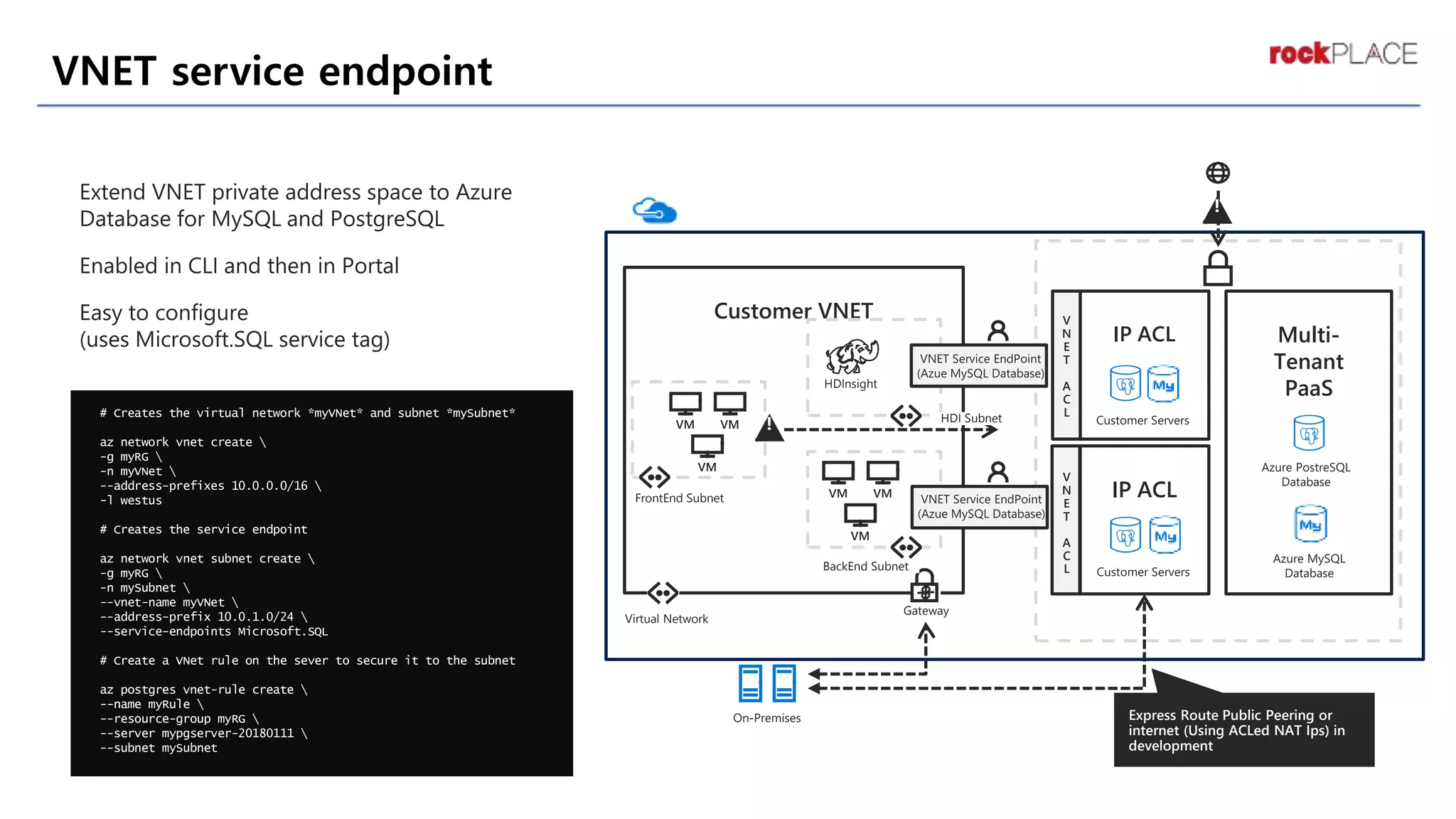Click the MySQL icon in the upper IP ACL box
Viewport: 1456px width, 819px height.
[1163, 384]
